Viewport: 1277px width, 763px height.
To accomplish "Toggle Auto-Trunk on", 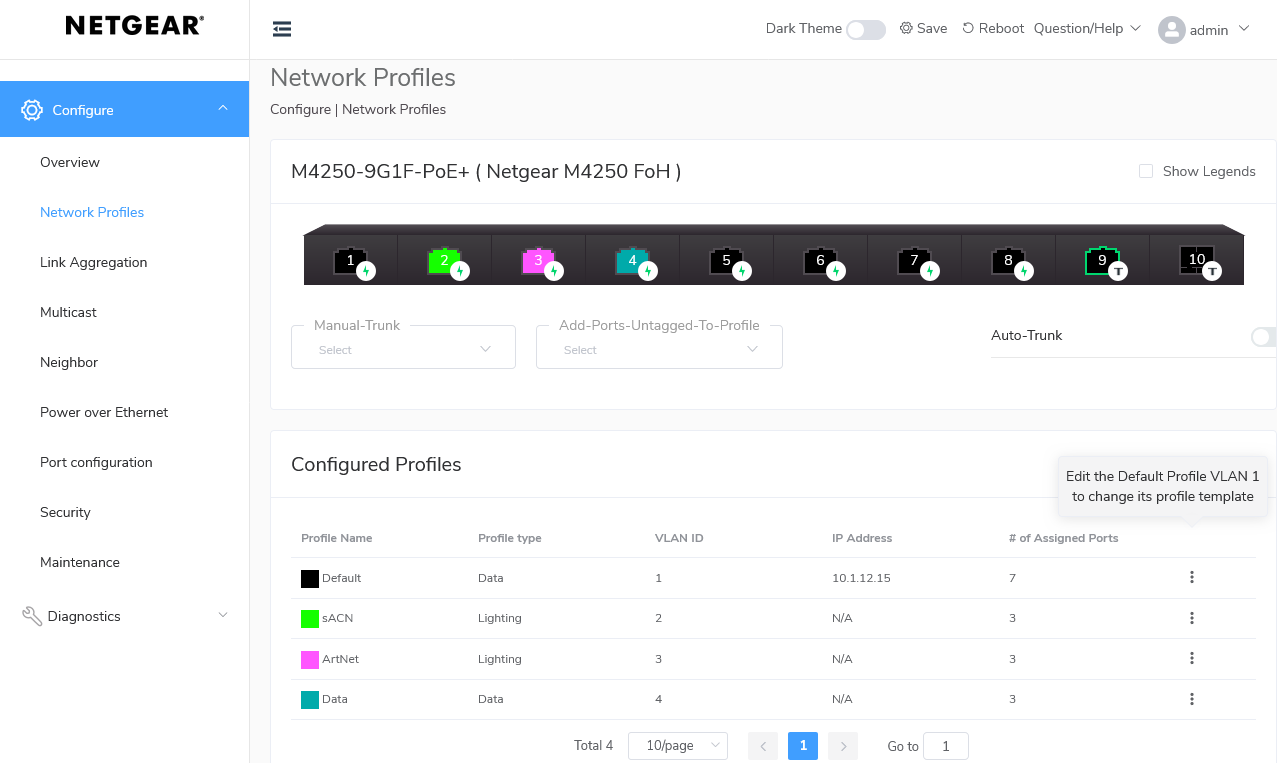I will point(1263,337).
